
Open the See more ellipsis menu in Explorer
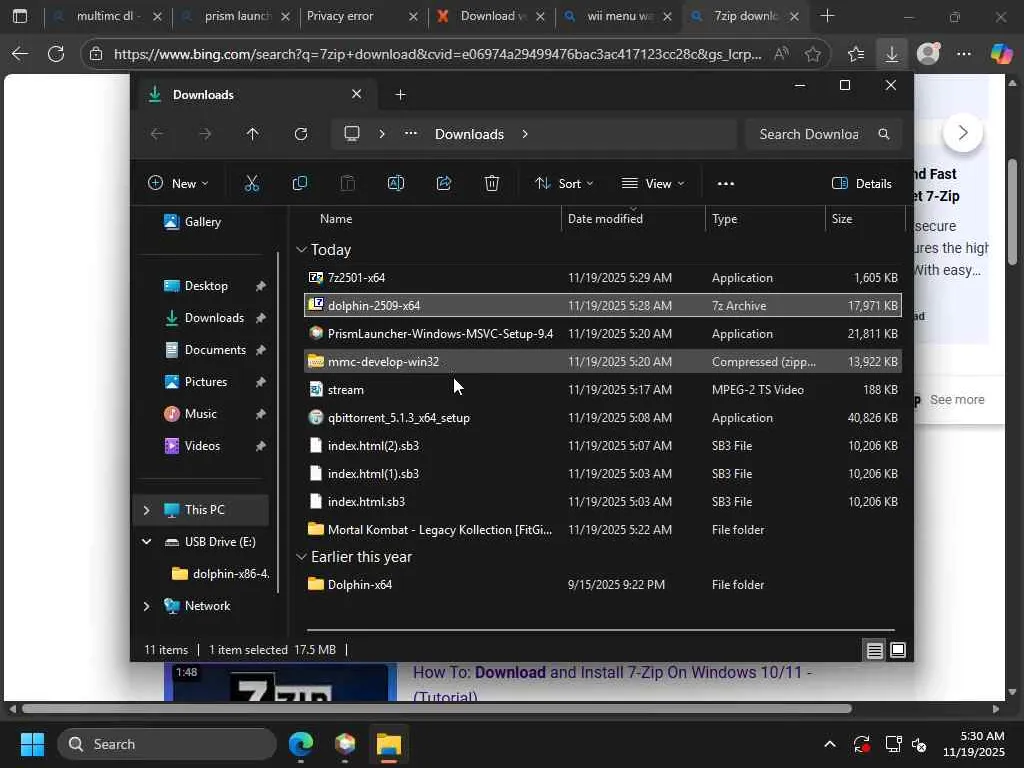(x=726, y=184)
